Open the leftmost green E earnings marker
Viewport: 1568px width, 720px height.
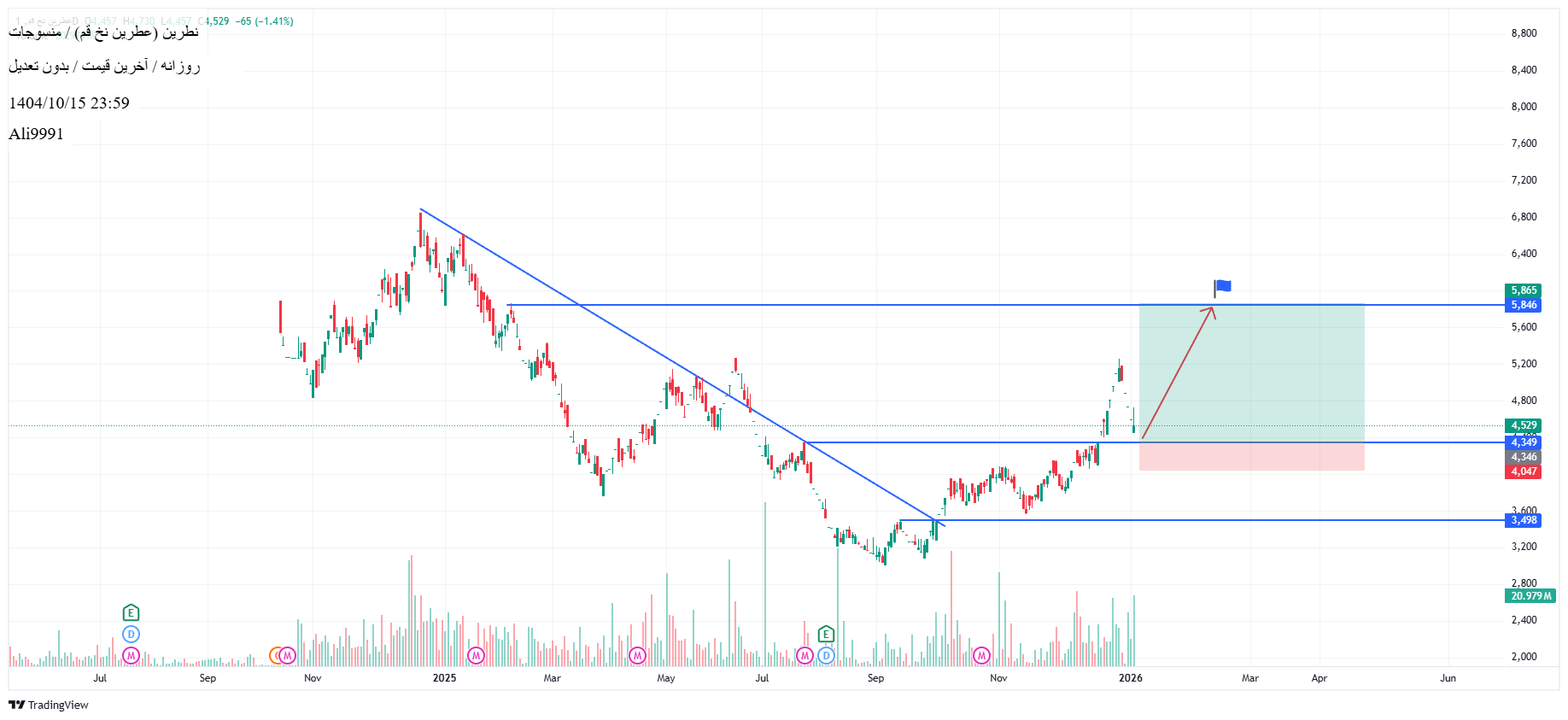coord(131,612)
